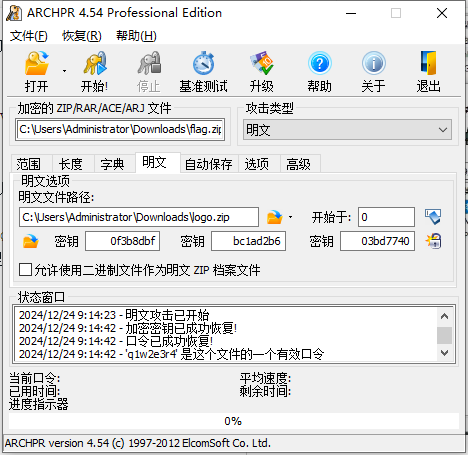Open the 恢复(R) menu
The width and height of the screenshot is (468, 455).
point(82,36)
